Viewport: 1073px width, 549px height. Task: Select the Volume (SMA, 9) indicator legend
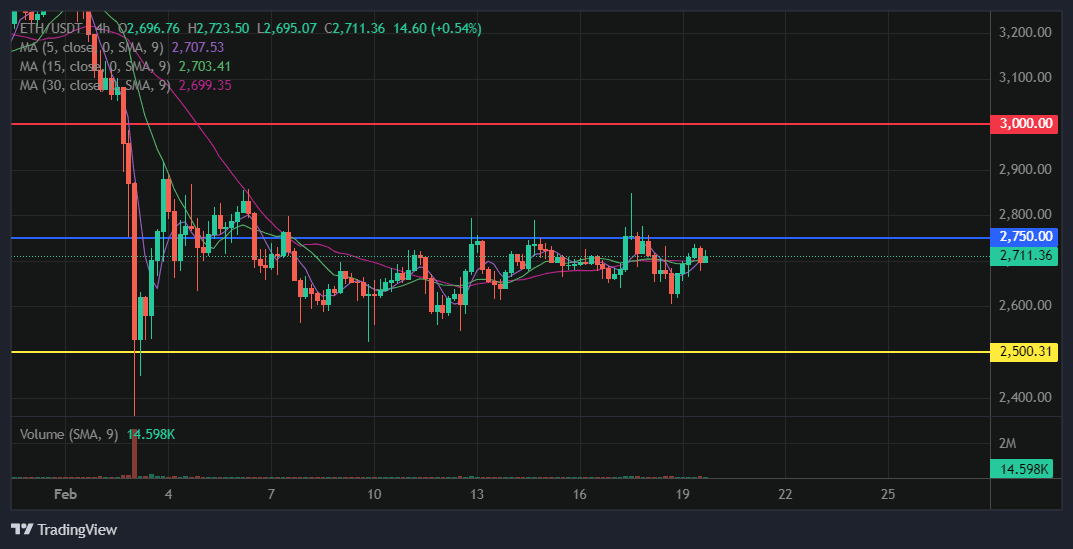(x=69, y=434)
